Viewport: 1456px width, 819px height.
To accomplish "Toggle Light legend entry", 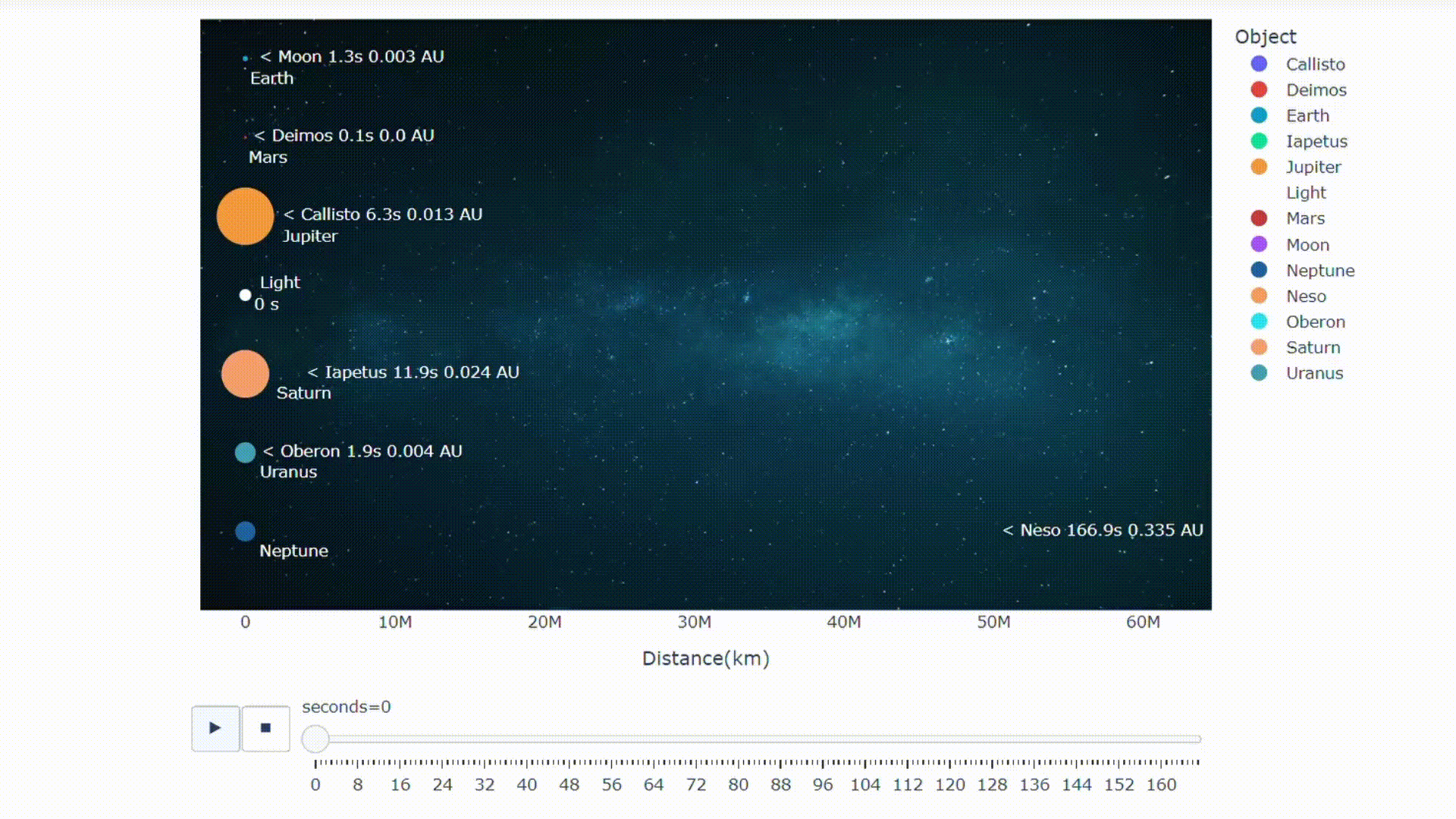I will tap(1305, 193).
